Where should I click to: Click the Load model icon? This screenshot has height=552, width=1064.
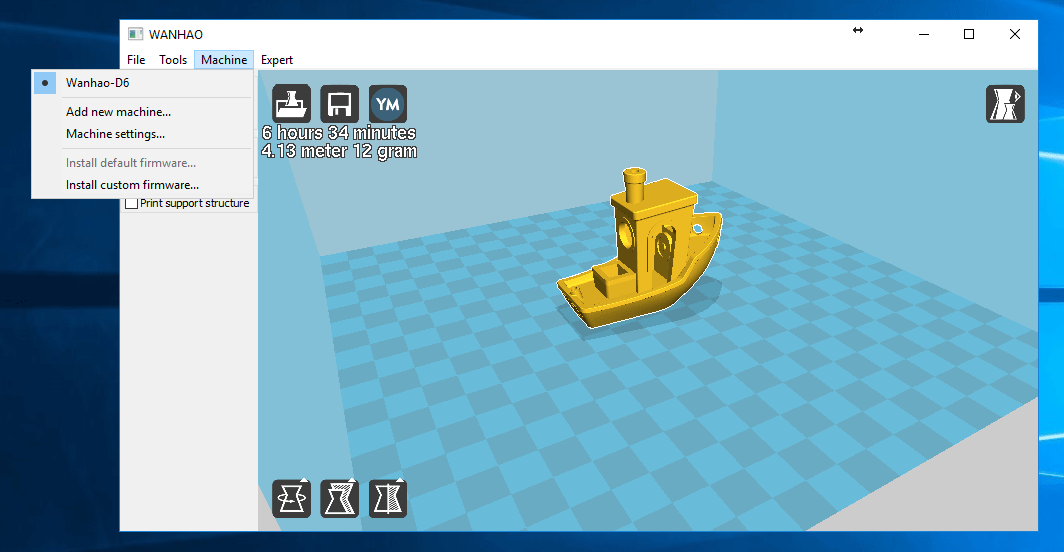[x=291, y=104]
